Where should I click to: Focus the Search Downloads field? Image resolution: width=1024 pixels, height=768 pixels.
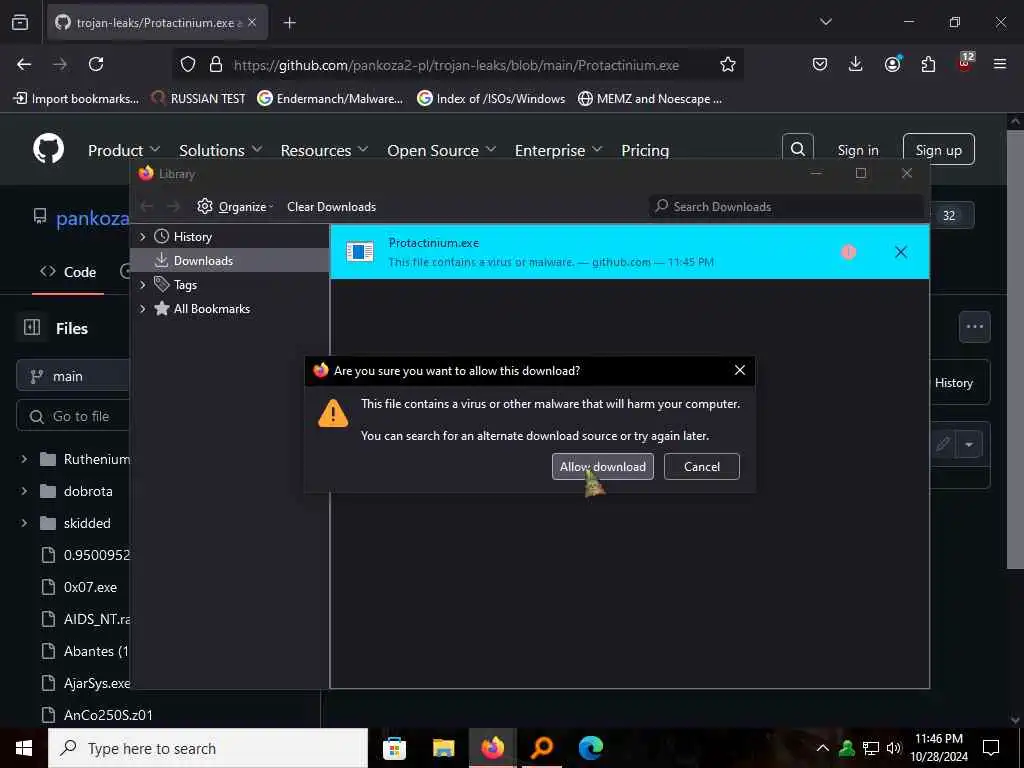point(786,206)
